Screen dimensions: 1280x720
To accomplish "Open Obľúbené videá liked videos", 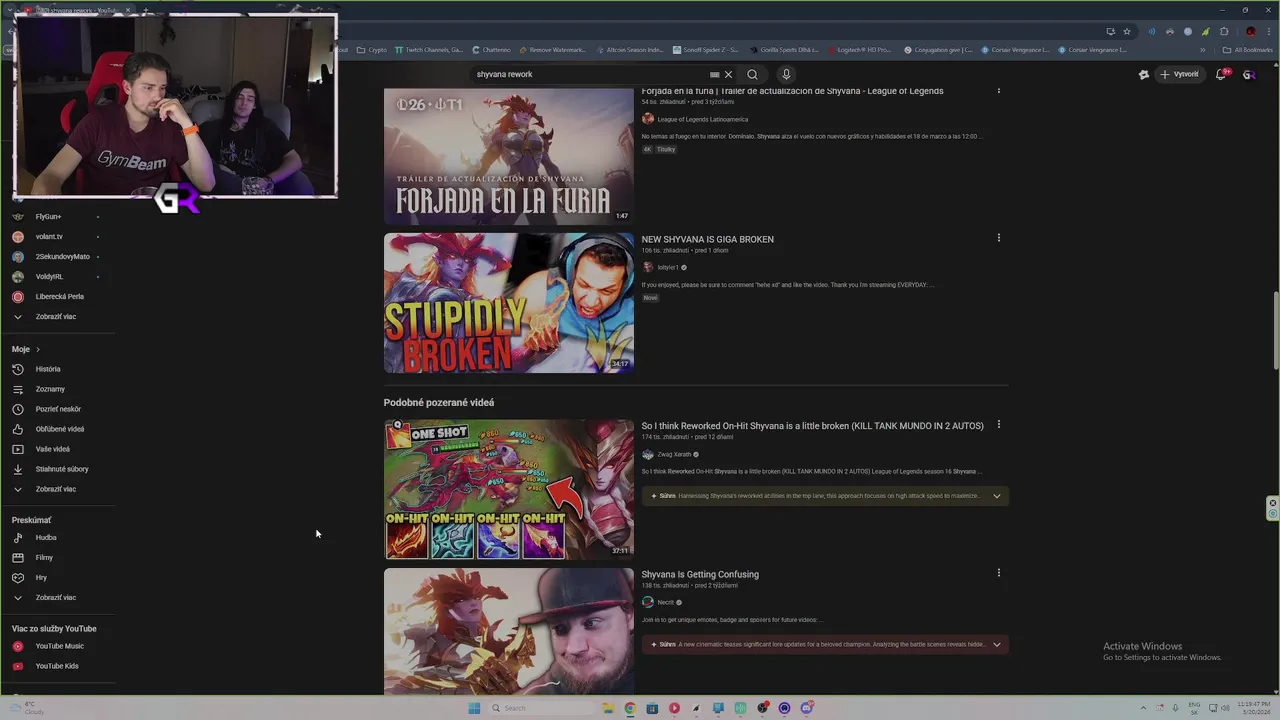I will pos(60,429).
